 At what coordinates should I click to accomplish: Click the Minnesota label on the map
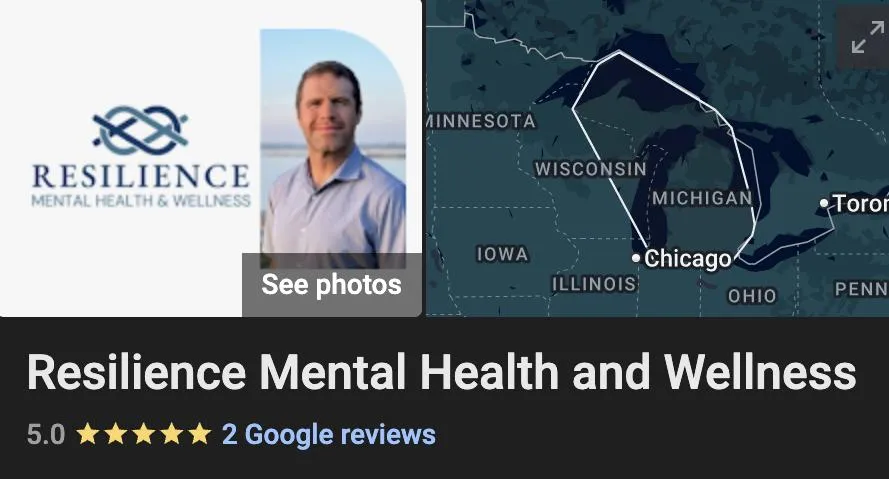click(x=481, y=121)
